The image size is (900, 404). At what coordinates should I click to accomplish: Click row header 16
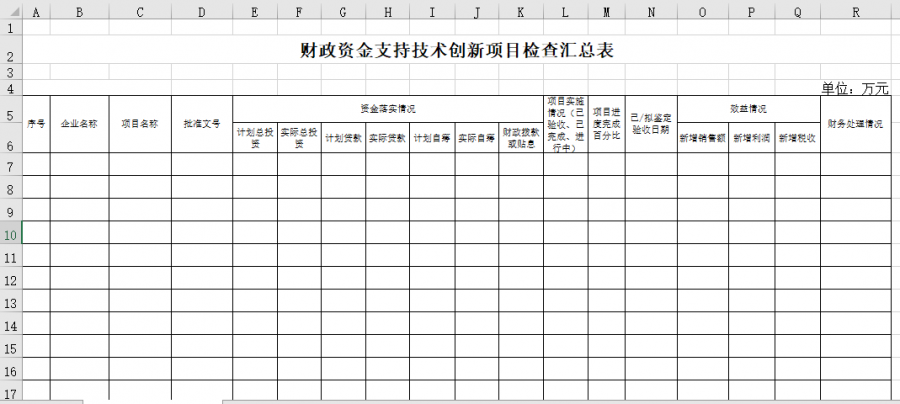[11, 369]
